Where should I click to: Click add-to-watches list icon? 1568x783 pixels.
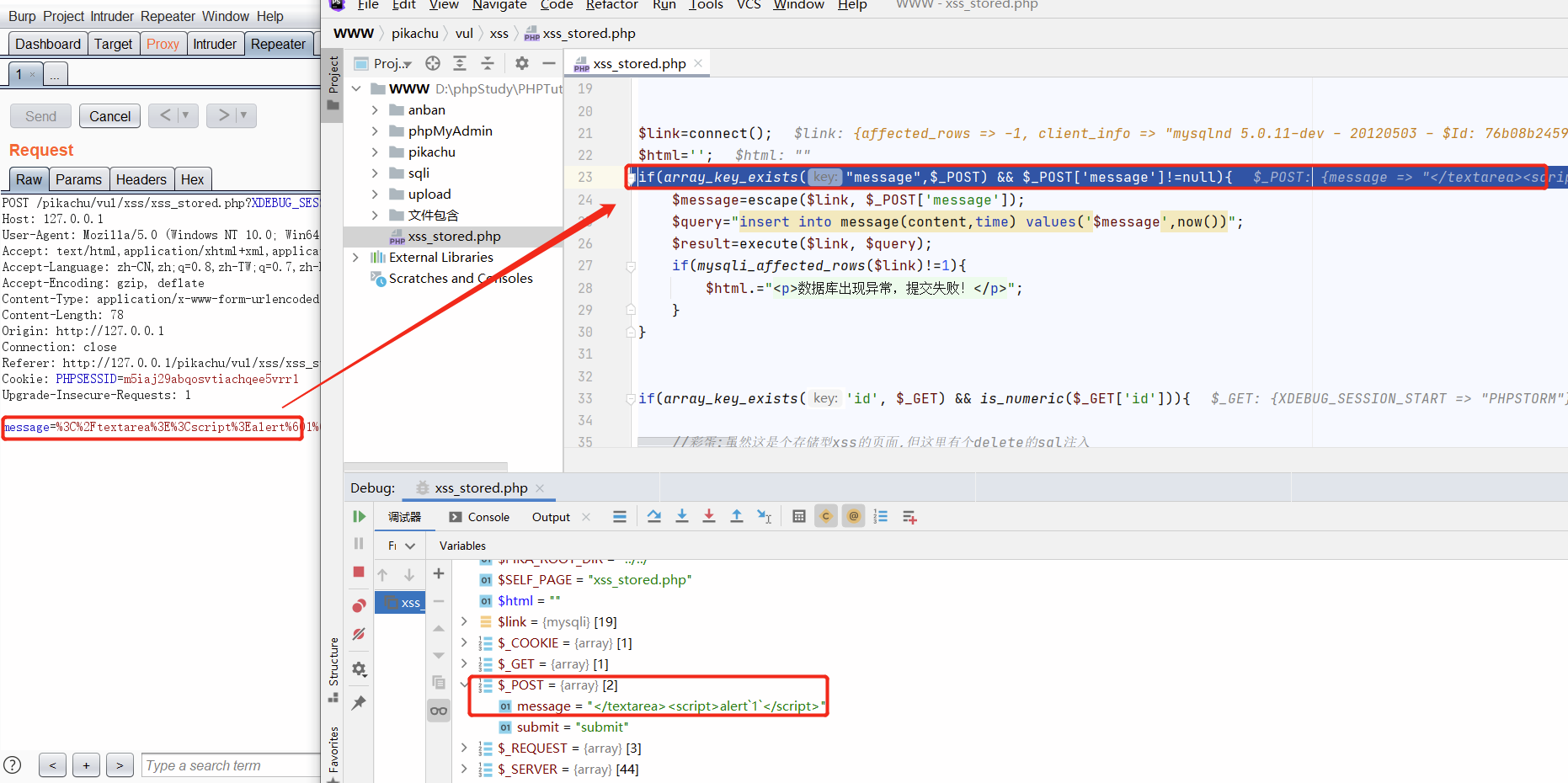pos(909,517)
